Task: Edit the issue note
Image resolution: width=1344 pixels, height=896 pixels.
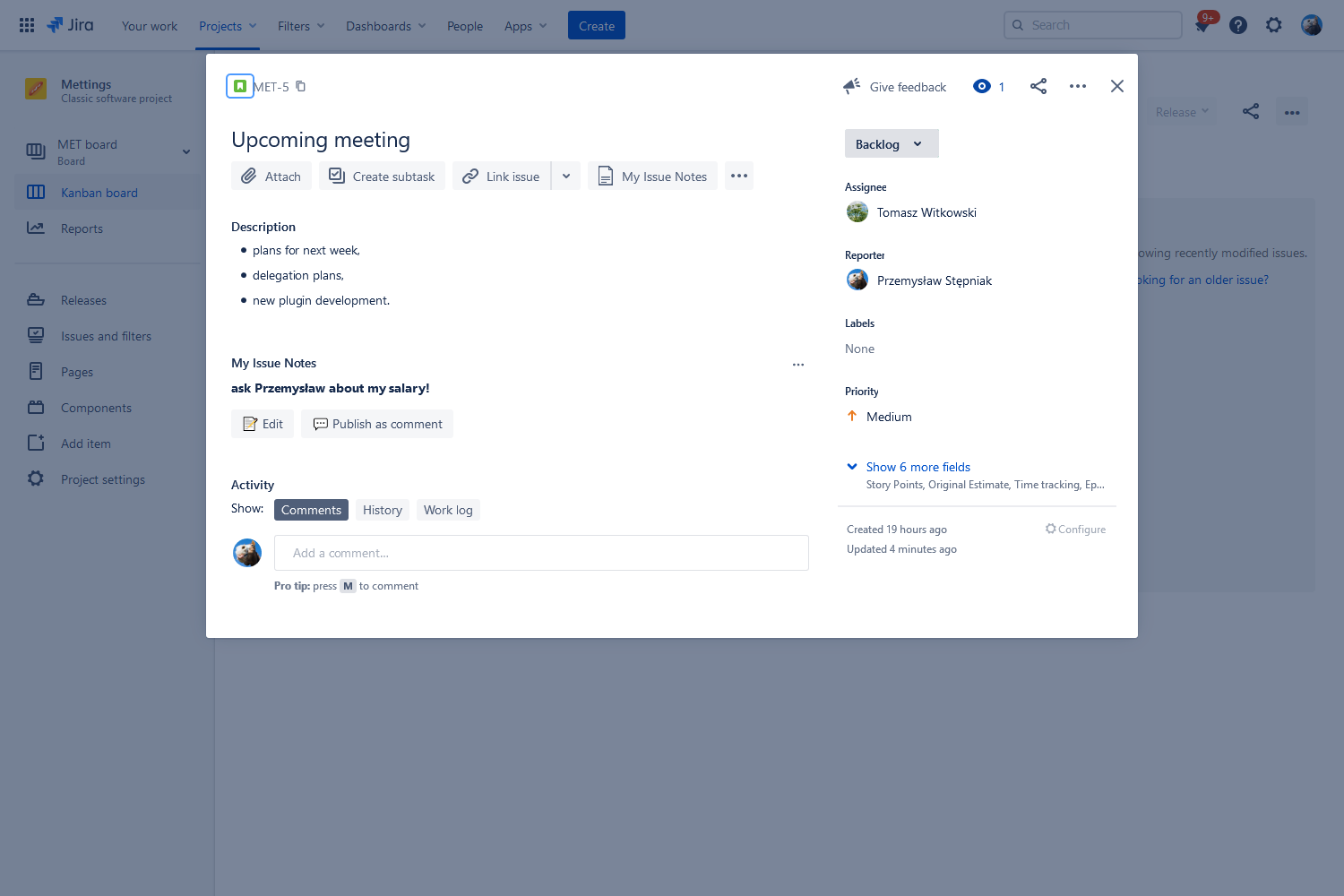Action: pyautogui.click(x=263, y=424)
